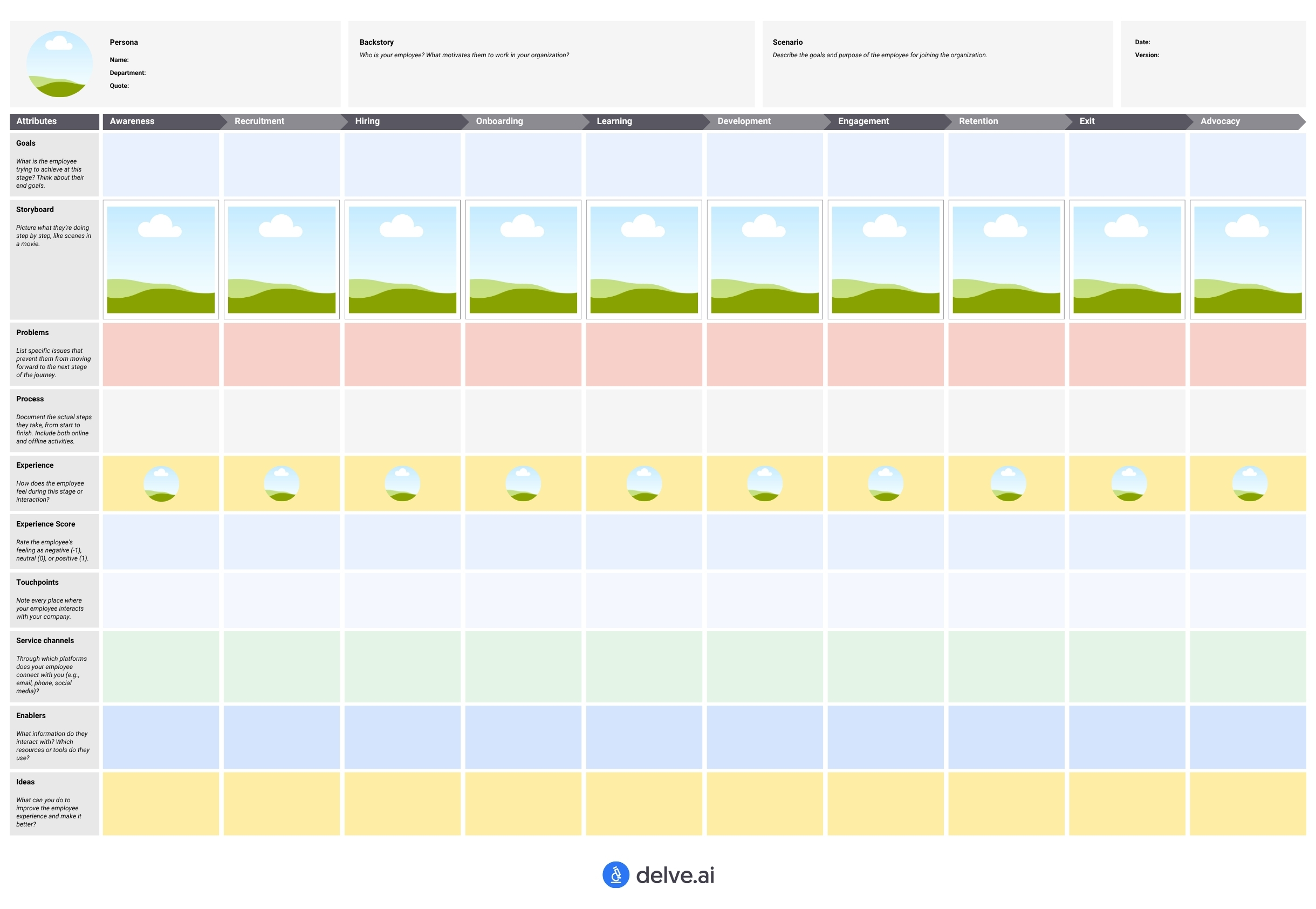Screen dimensions: 1316x909
Task: Click the Problems cell under the Engagement stage
Action: (885, 354)
